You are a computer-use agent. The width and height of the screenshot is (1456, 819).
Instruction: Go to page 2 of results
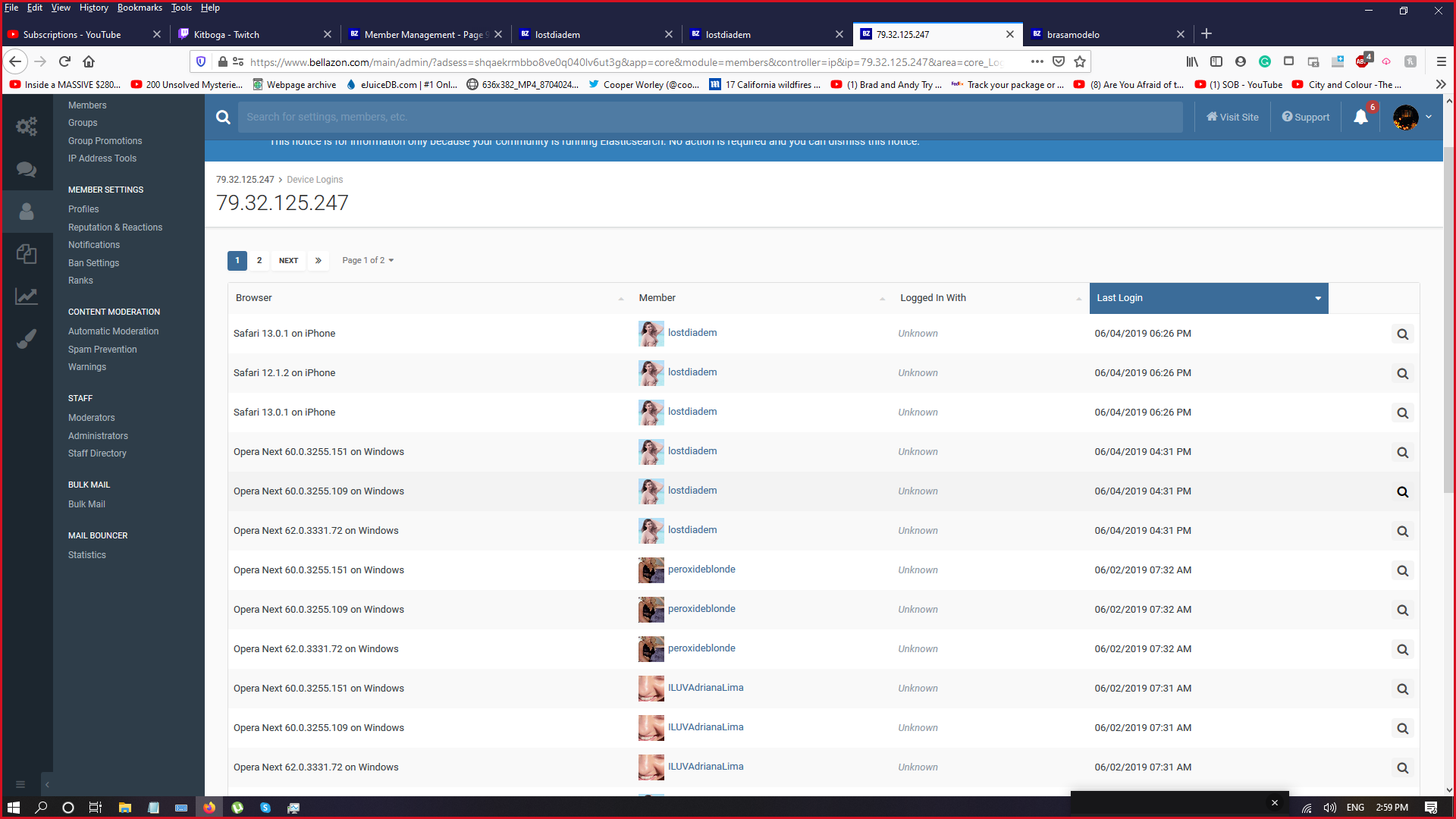coord(259,260)
